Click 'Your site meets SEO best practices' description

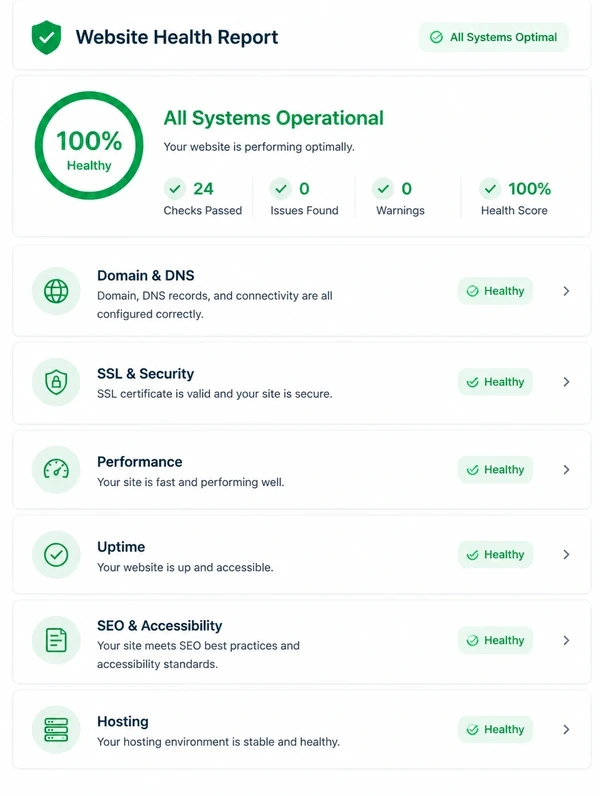[198, 655]
